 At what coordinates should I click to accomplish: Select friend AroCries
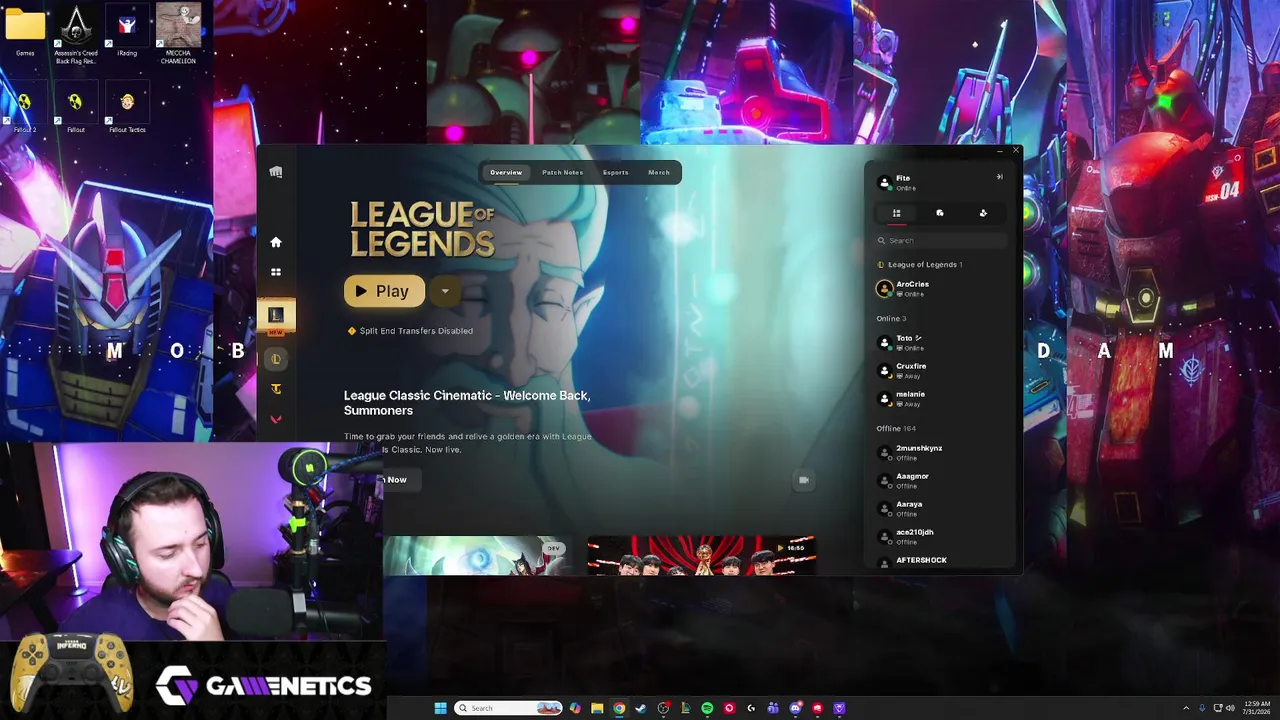click(940, 289)
